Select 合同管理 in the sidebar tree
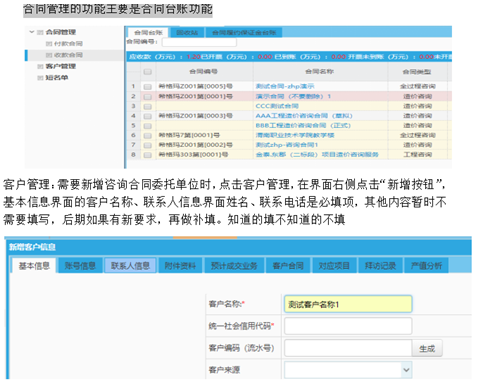Image resolution: width=485 pixels, height=392 pixels. (x=61, y=32)
